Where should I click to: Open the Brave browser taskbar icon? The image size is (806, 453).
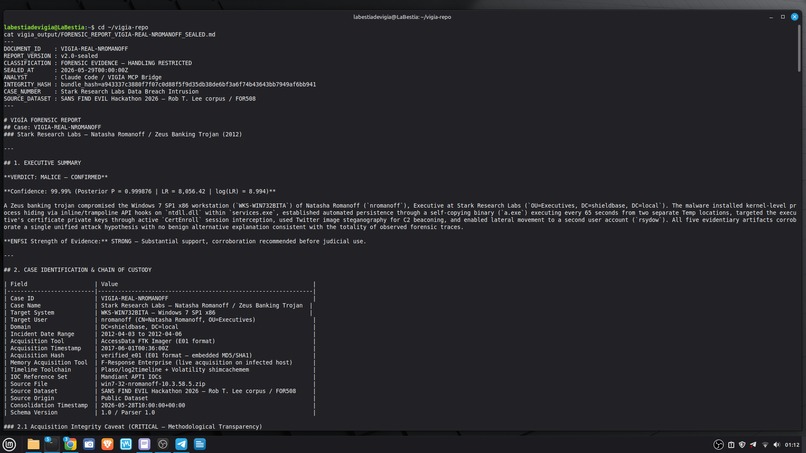(107, 444)
